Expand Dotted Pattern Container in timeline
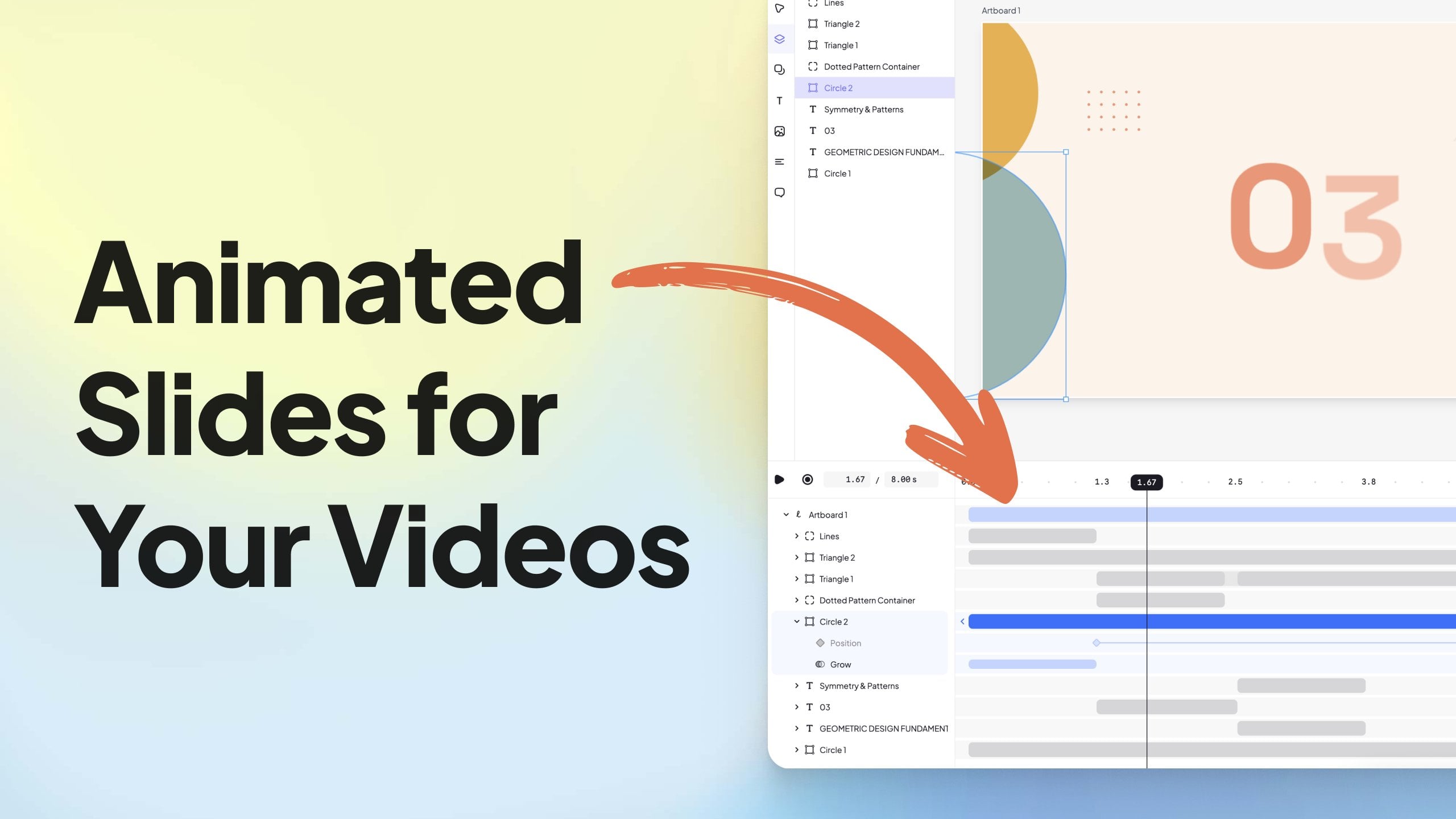 (x=797, y=600)
